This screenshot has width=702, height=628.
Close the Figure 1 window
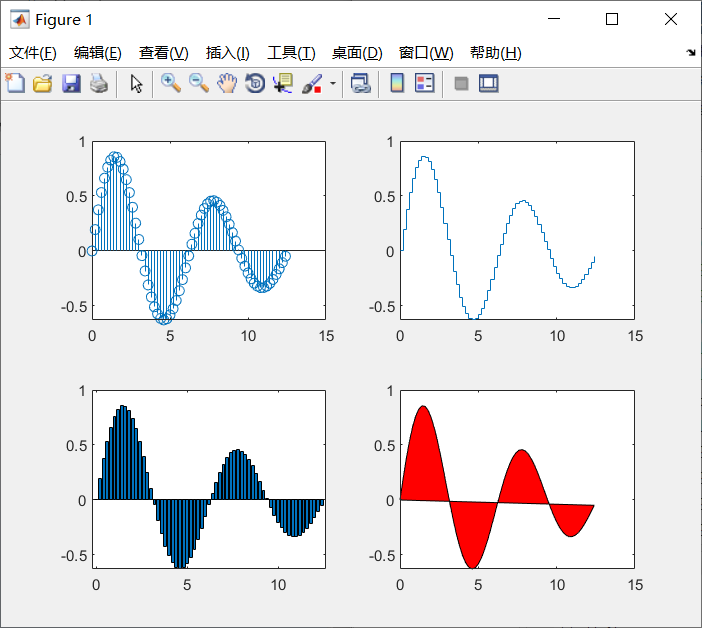pyautogui.click(x=671, y=19)
